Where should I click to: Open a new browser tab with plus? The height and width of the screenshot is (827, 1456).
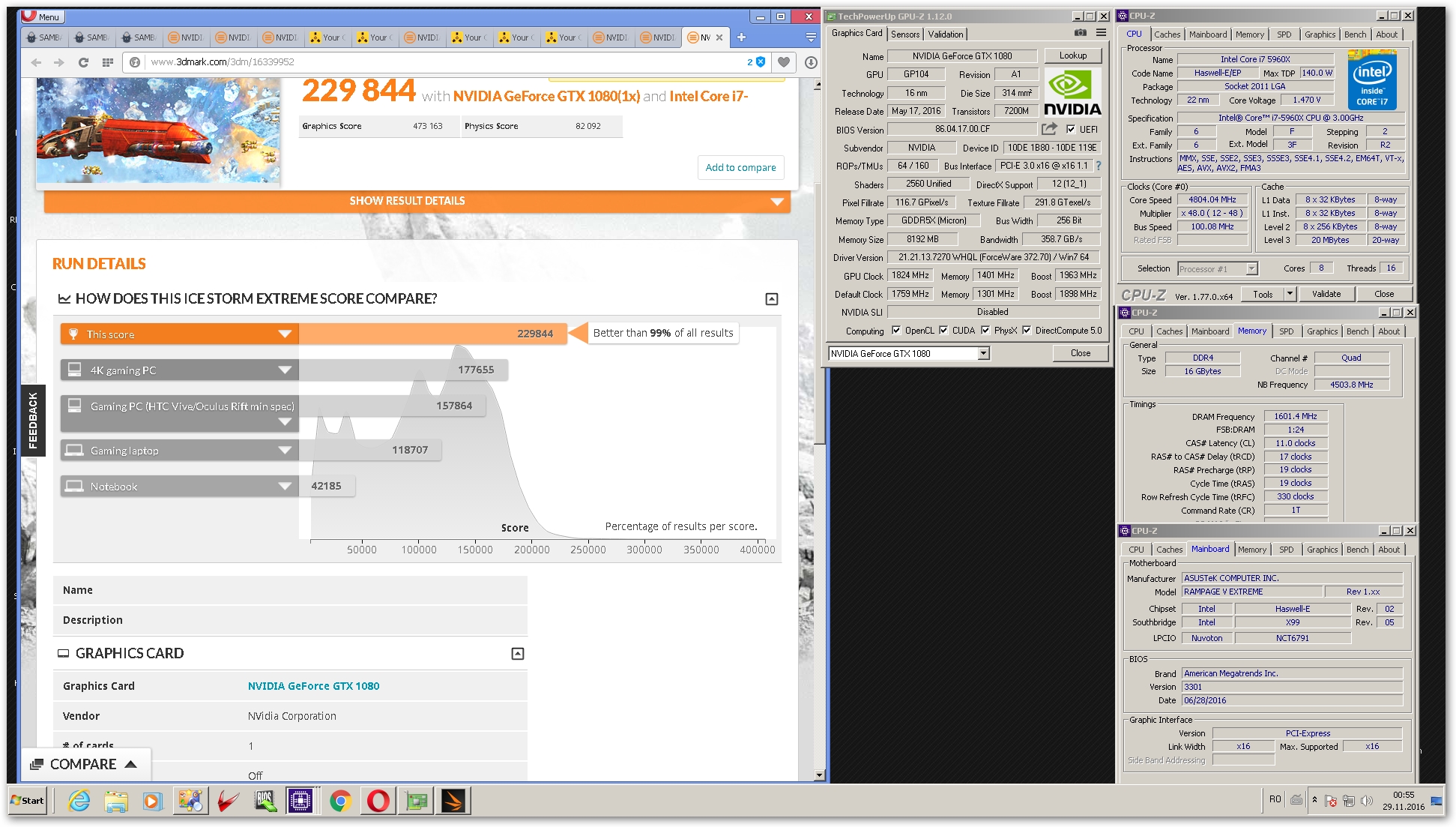[x=741, y=37]
